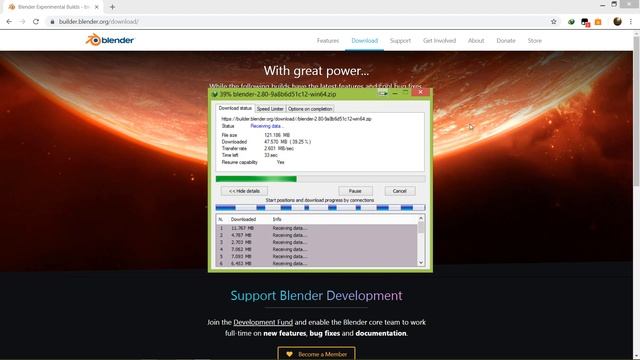Click the Downloaded column header
The image size is (640, 360).
(243, 219)
